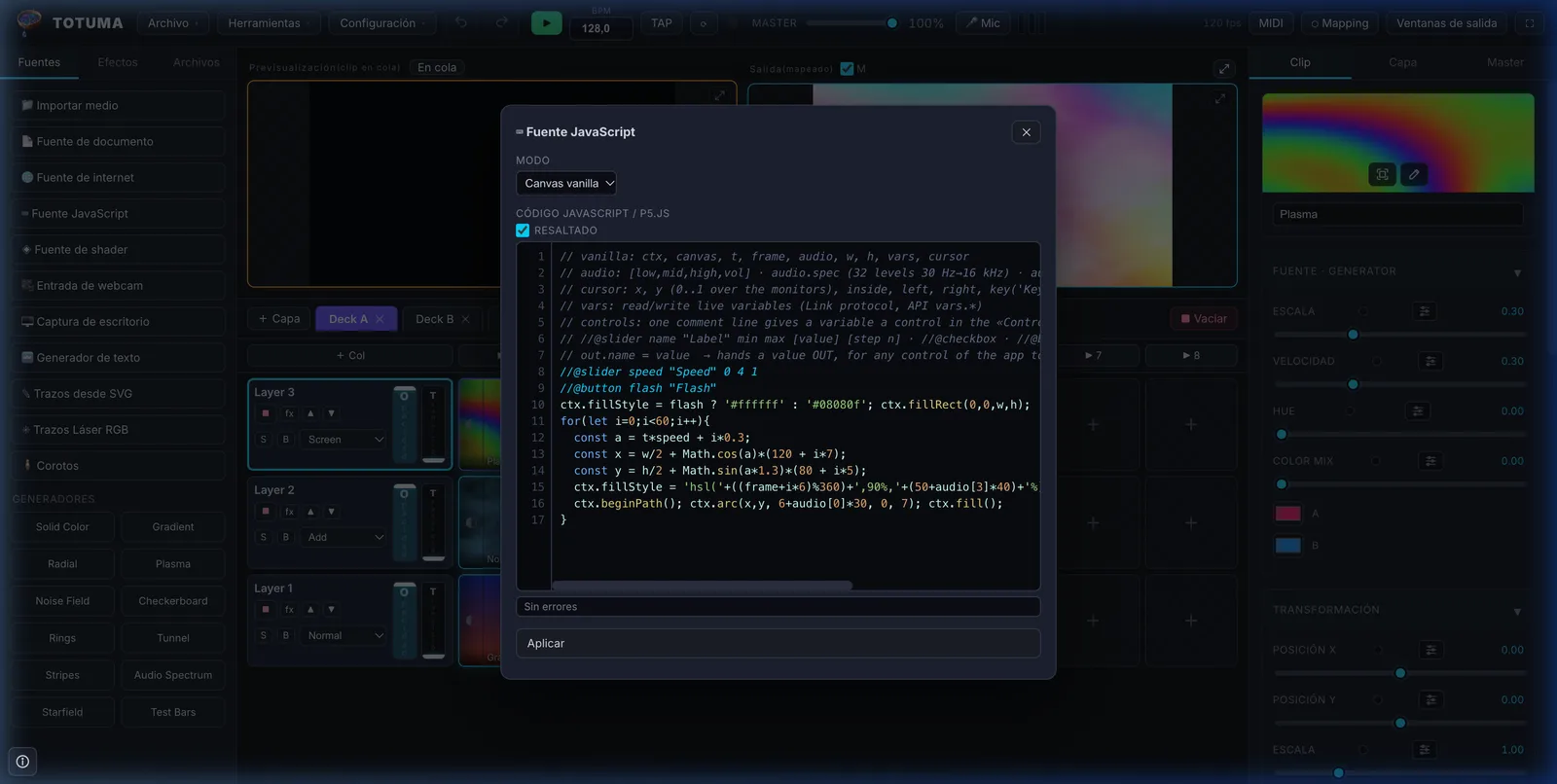Viewport: 1557px width, 784px height.
Task: Switch to the Archivos tab
Action: 197,62
